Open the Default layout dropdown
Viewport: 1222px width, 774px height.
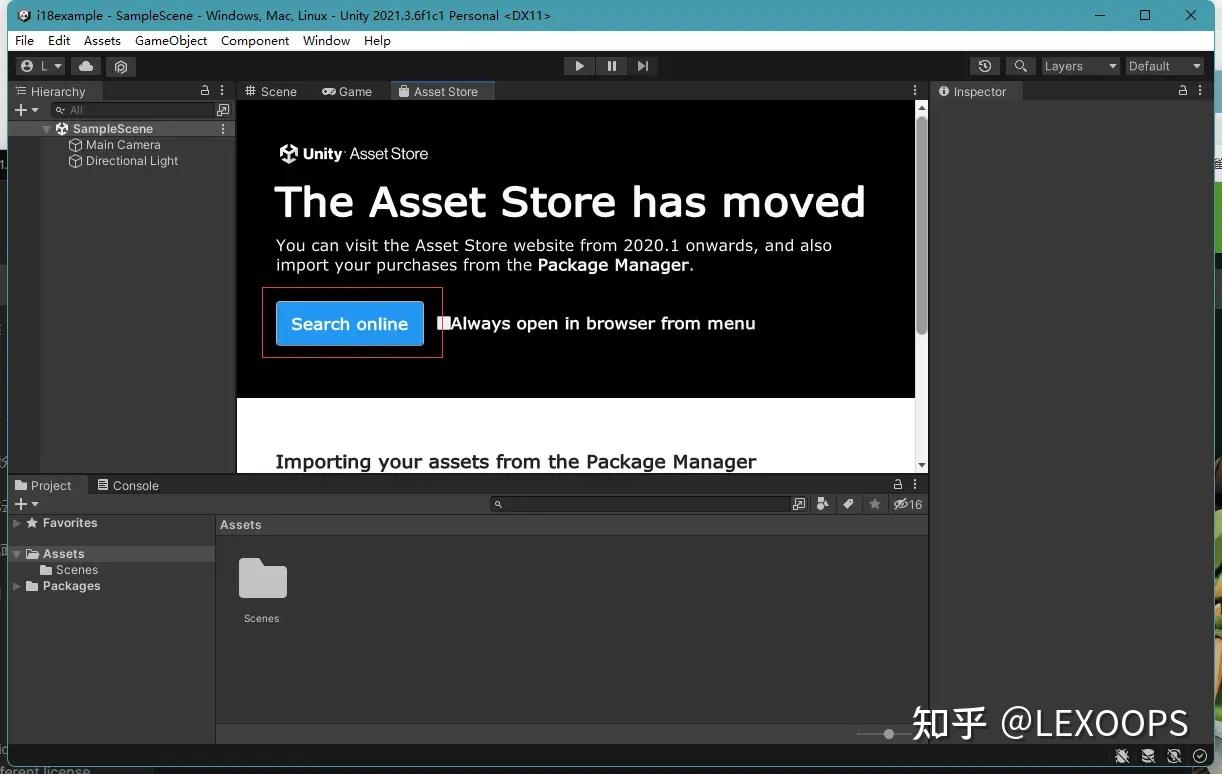(x=1164, y=66)
